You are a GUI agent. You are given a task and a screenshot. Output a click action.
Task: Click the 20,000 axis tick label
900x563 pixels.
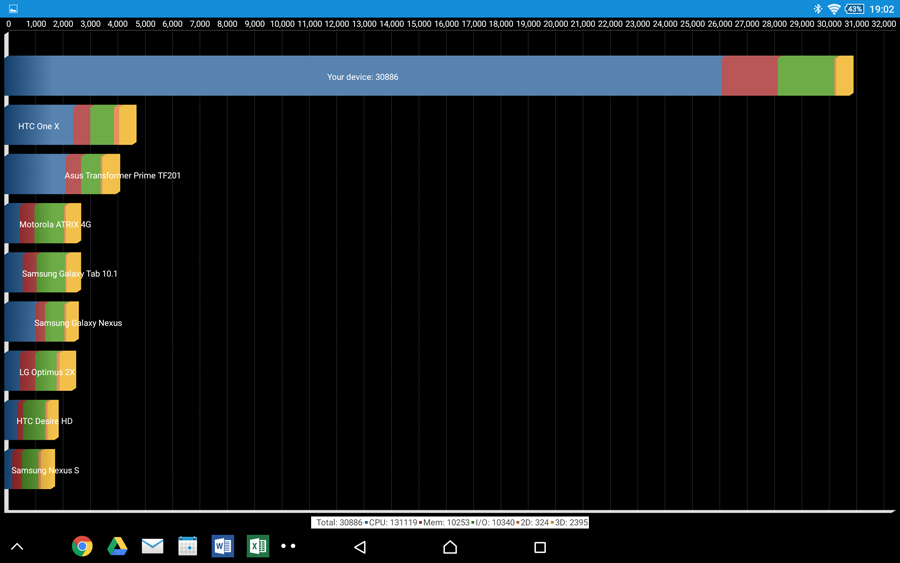tap(556, 24)
